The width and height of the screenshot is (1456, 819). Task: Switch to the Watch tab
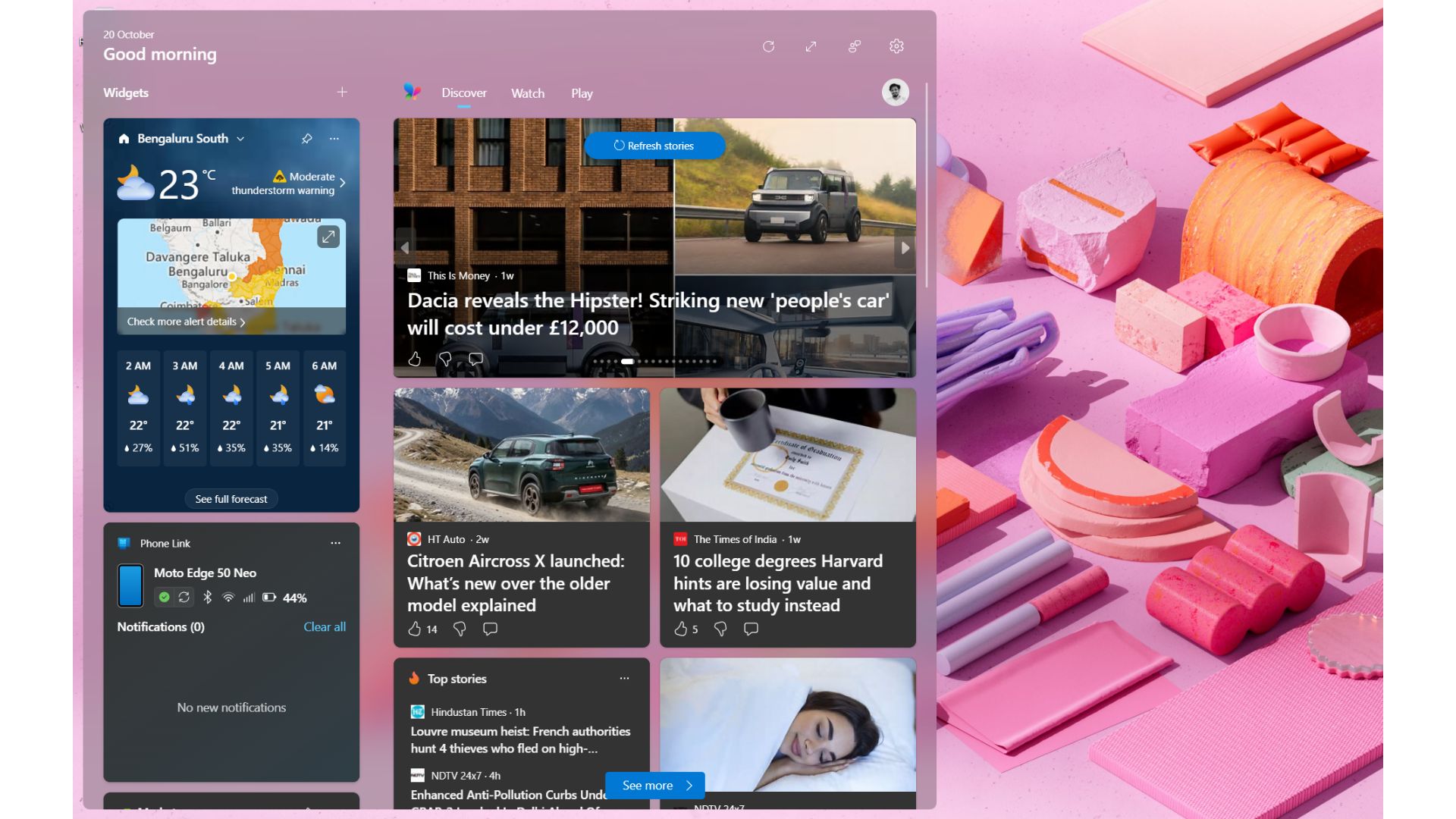(x=528, y=93)
